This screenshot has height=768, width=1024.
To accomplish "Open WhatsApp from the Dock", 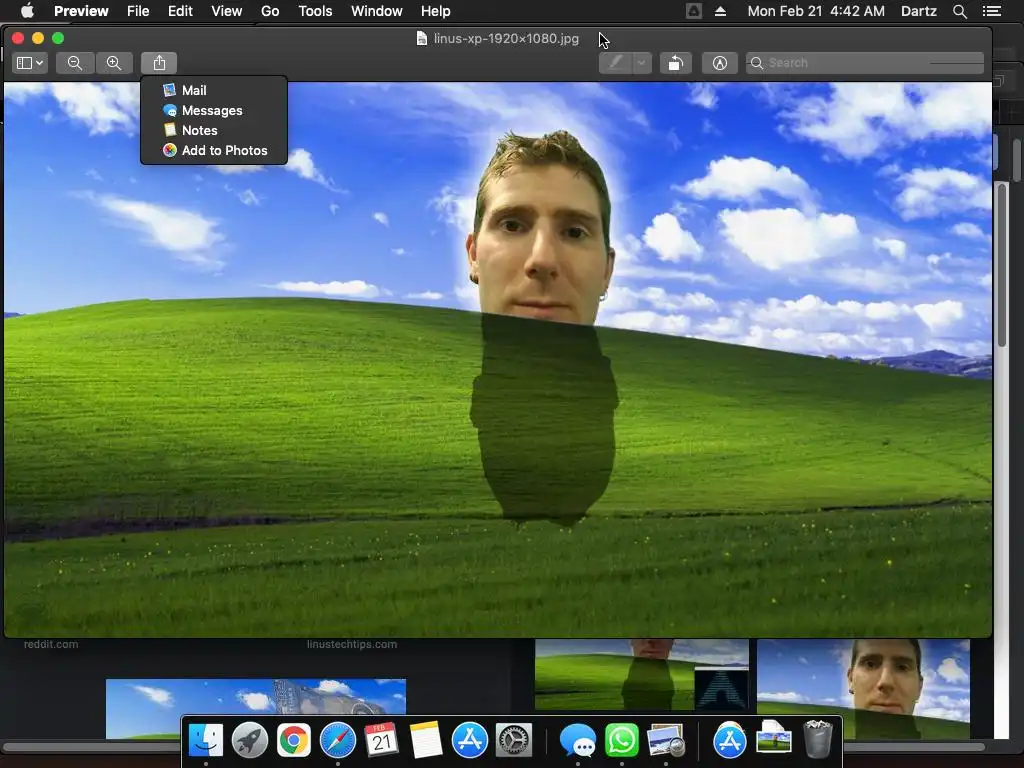I will click(x=621, y=740).
